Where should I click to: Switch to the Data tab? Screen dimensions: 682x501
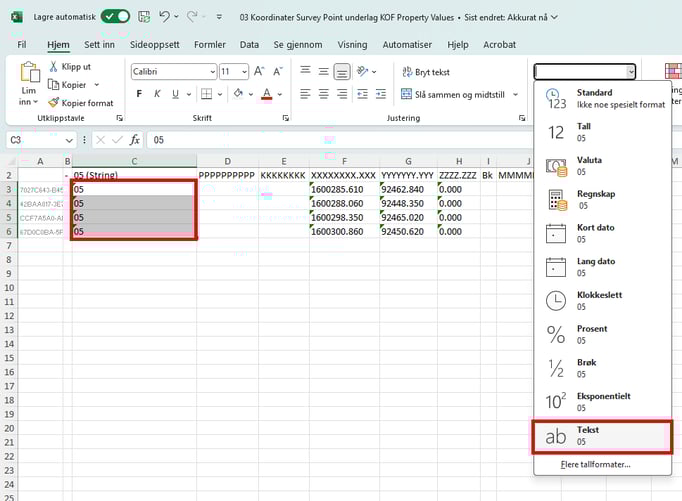[249, 45]
